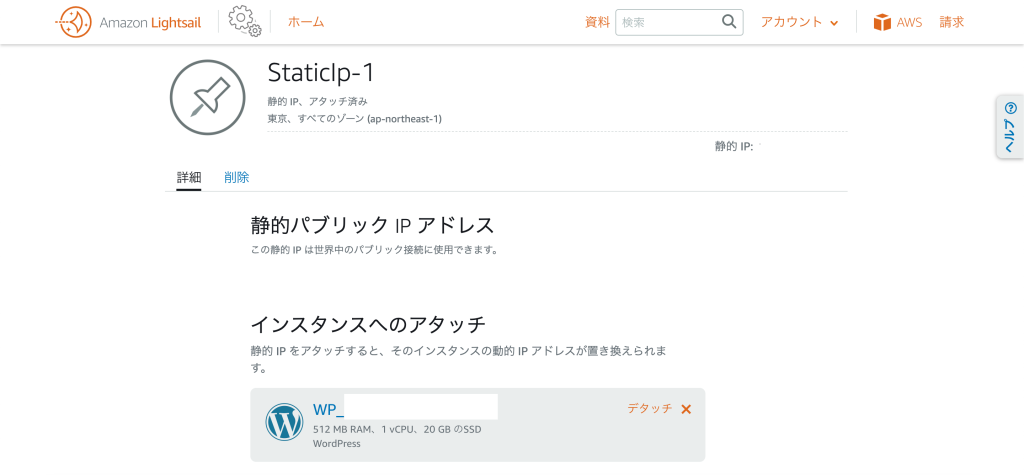The width and height of the screenshot is (1024, 475).
Task: Open settings via the gear icon
Action: (245, 22)
